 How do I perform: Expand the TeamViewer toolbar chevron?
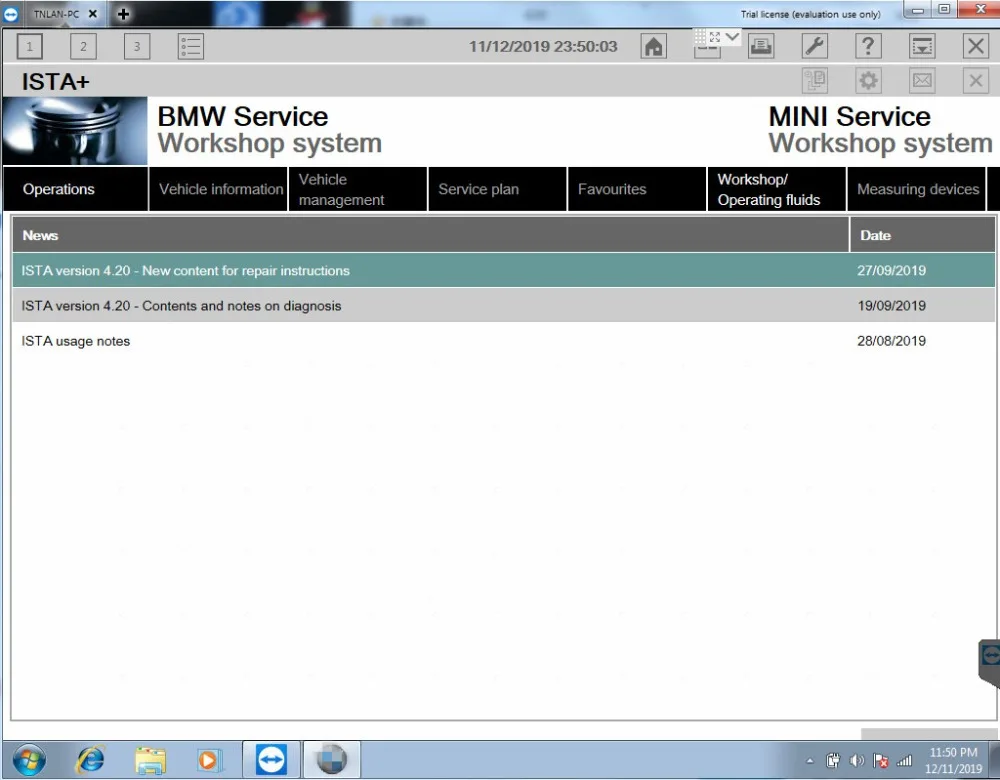coord(732,37)
